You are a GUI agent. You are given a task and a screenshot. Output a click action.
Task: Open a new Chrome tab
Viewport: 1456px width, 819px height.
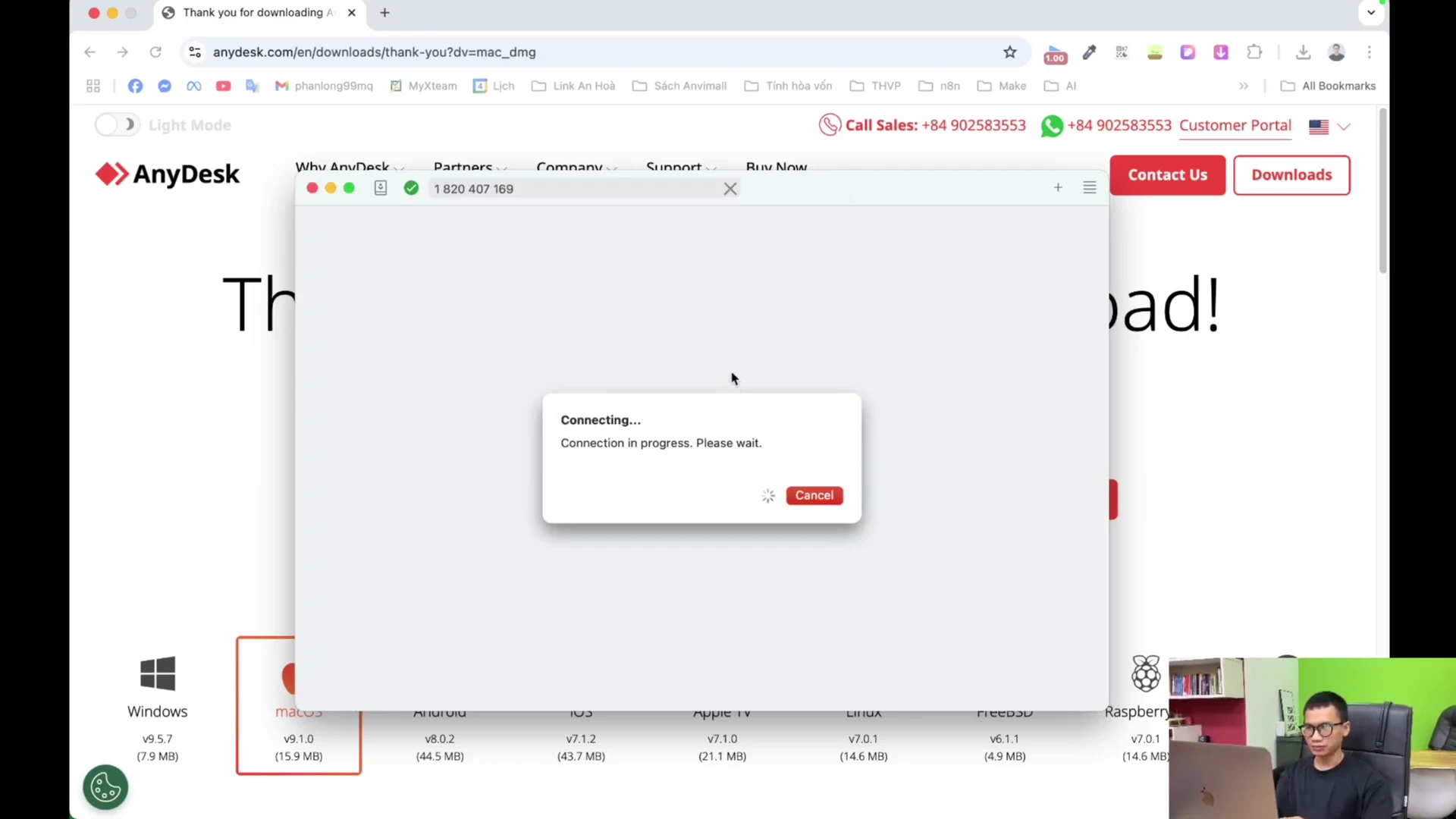[x=384, y=13]
